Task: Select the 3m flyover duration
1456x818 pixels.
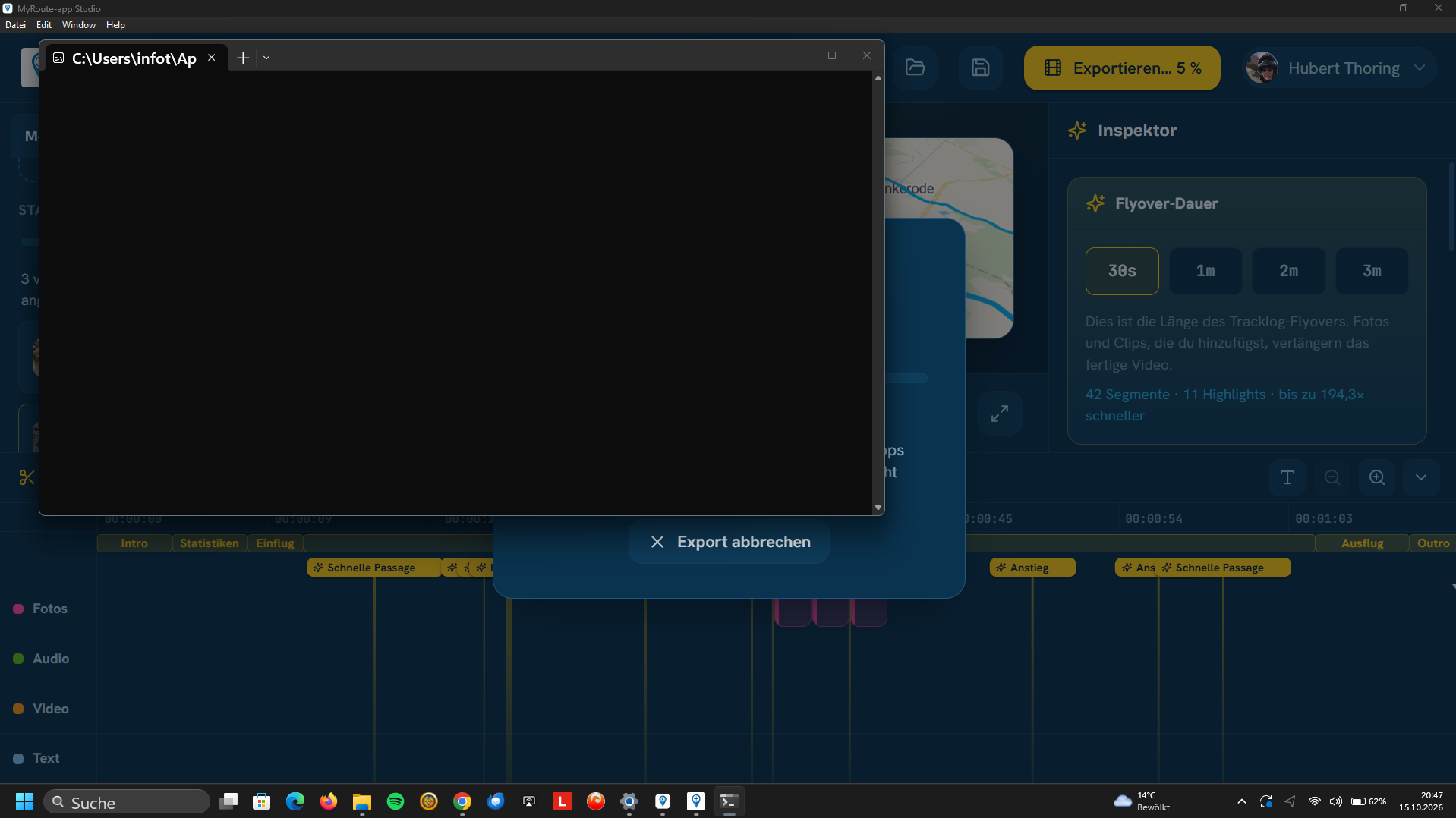Action: coord(1372,271)
